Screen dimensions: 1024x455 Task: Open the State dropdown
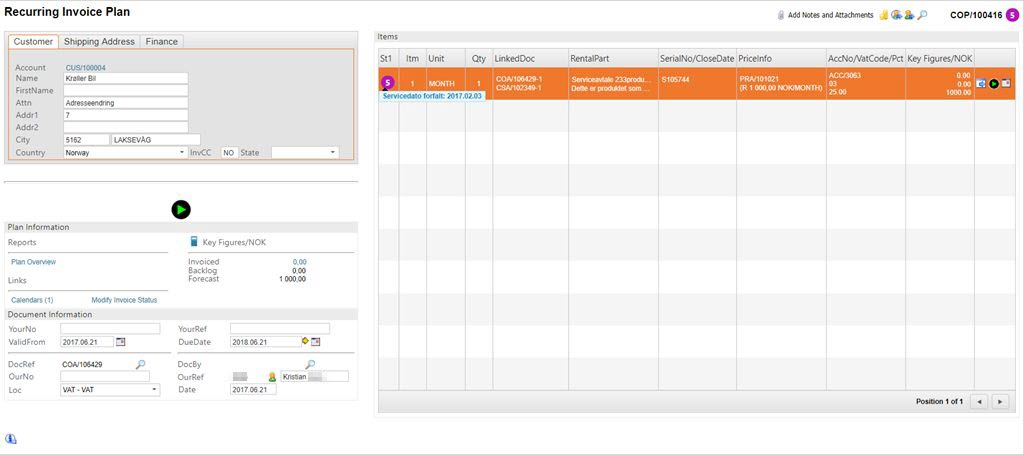(332, 153)
